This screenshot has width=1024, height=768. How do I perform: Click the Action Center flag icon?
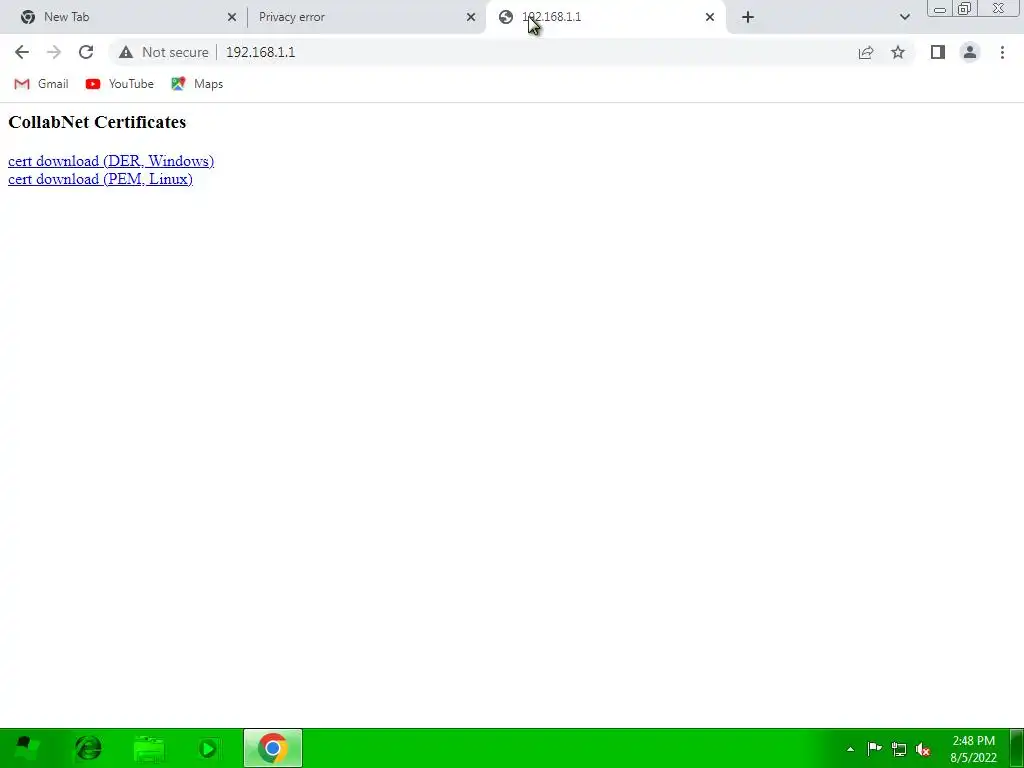pyautogui.click(x=874, y=749)
